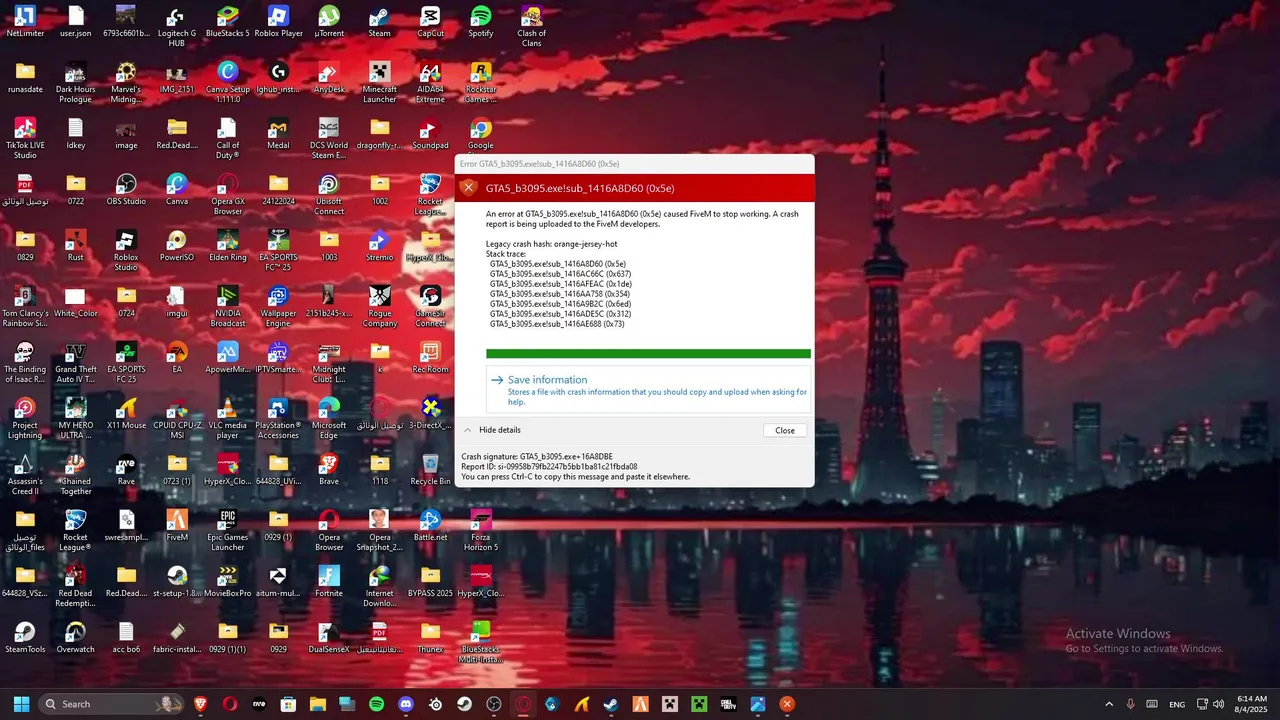Open NVIDIA Broadcast desktop icon
The image size is (1280, 720).
click(x=228, y=306)
